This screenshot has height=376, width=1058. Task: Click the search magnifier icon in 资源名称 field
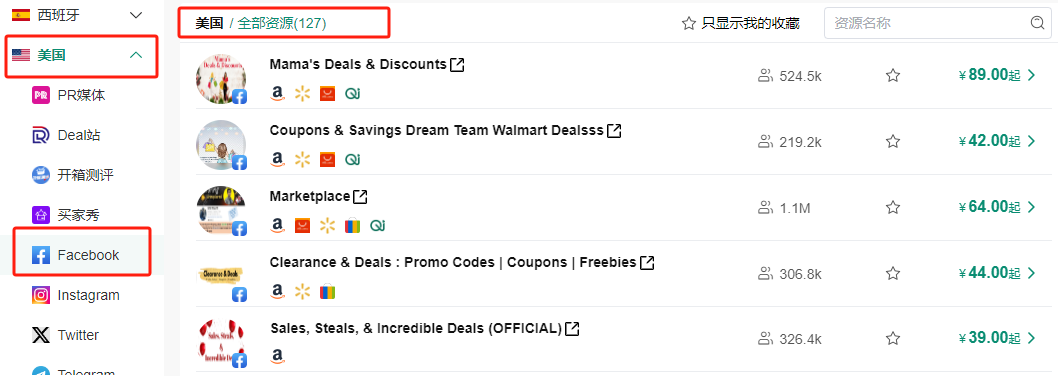[x=1038, y=23]
